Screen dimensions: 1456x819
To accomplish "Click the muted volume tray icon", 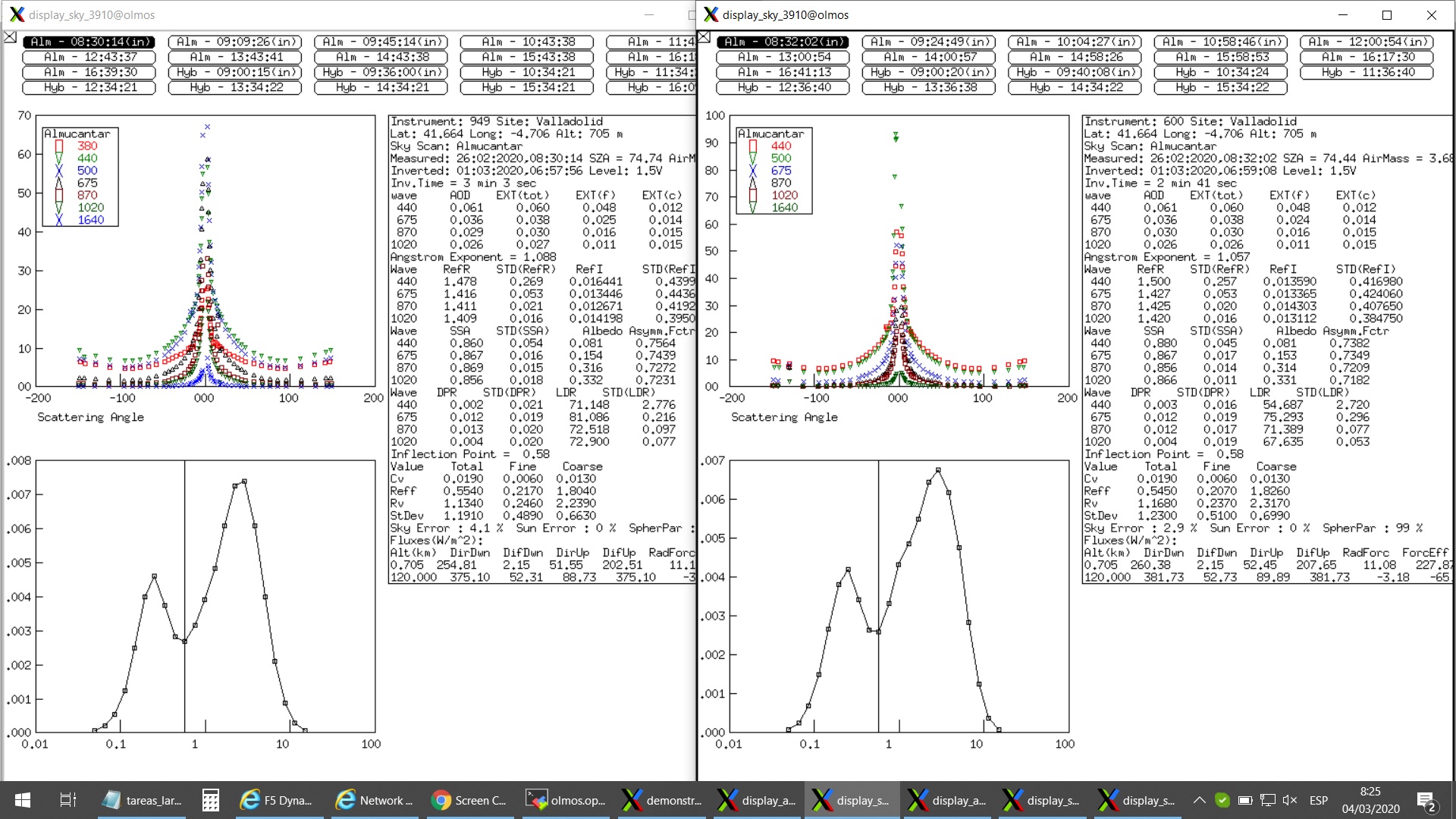I will [x=1290, y=800].
